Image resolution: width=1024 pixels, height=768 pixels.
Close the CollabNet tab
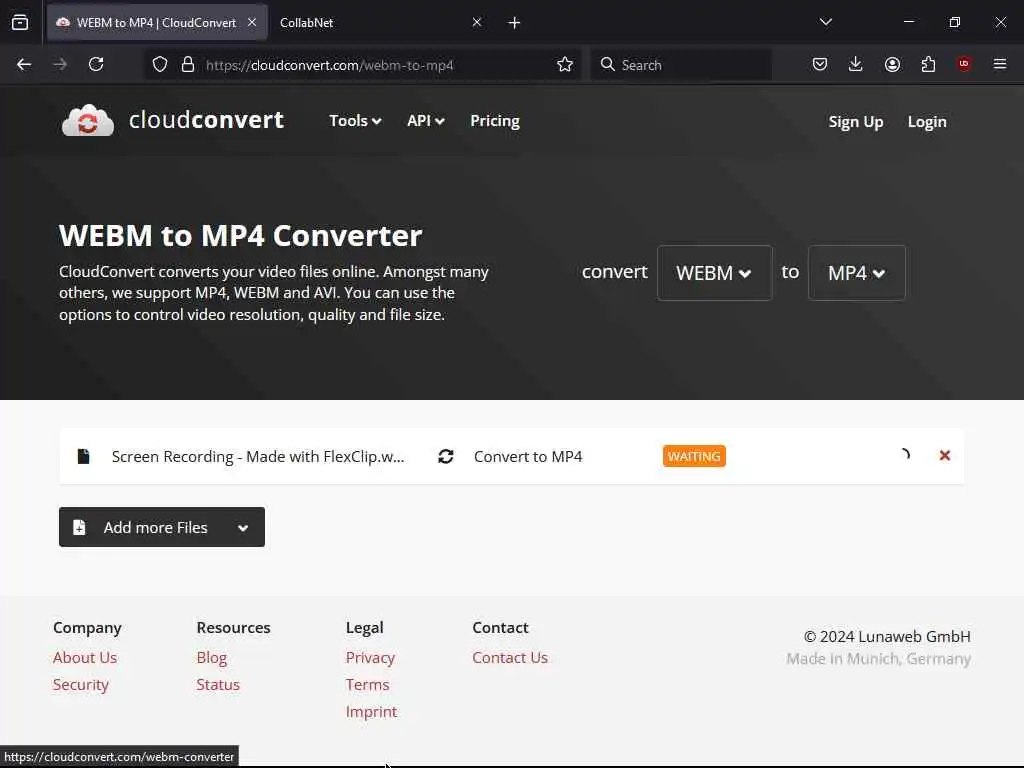coord(477,22)
